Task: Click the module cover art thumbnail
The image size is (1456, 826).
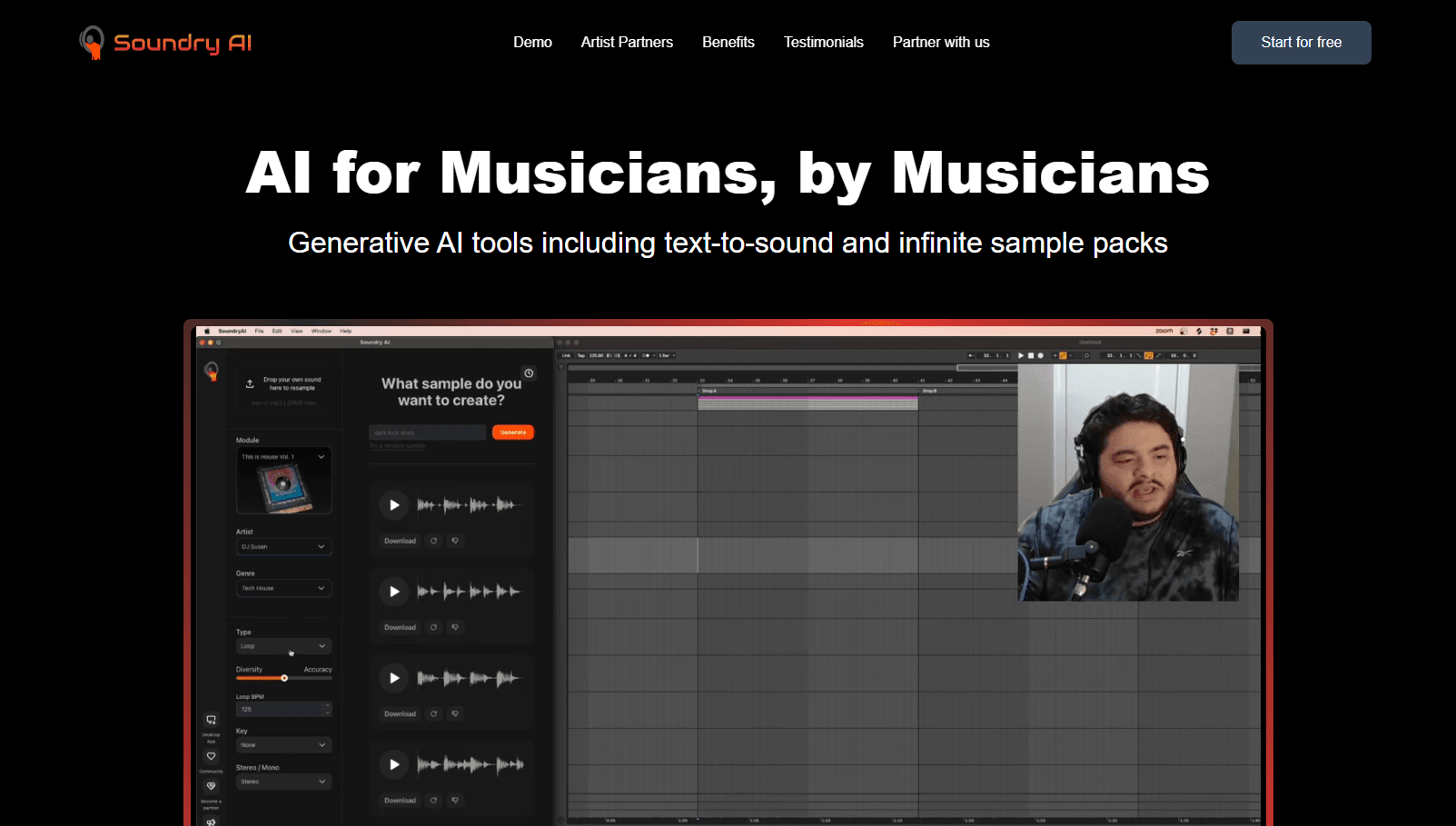Action: pos(283,489)
